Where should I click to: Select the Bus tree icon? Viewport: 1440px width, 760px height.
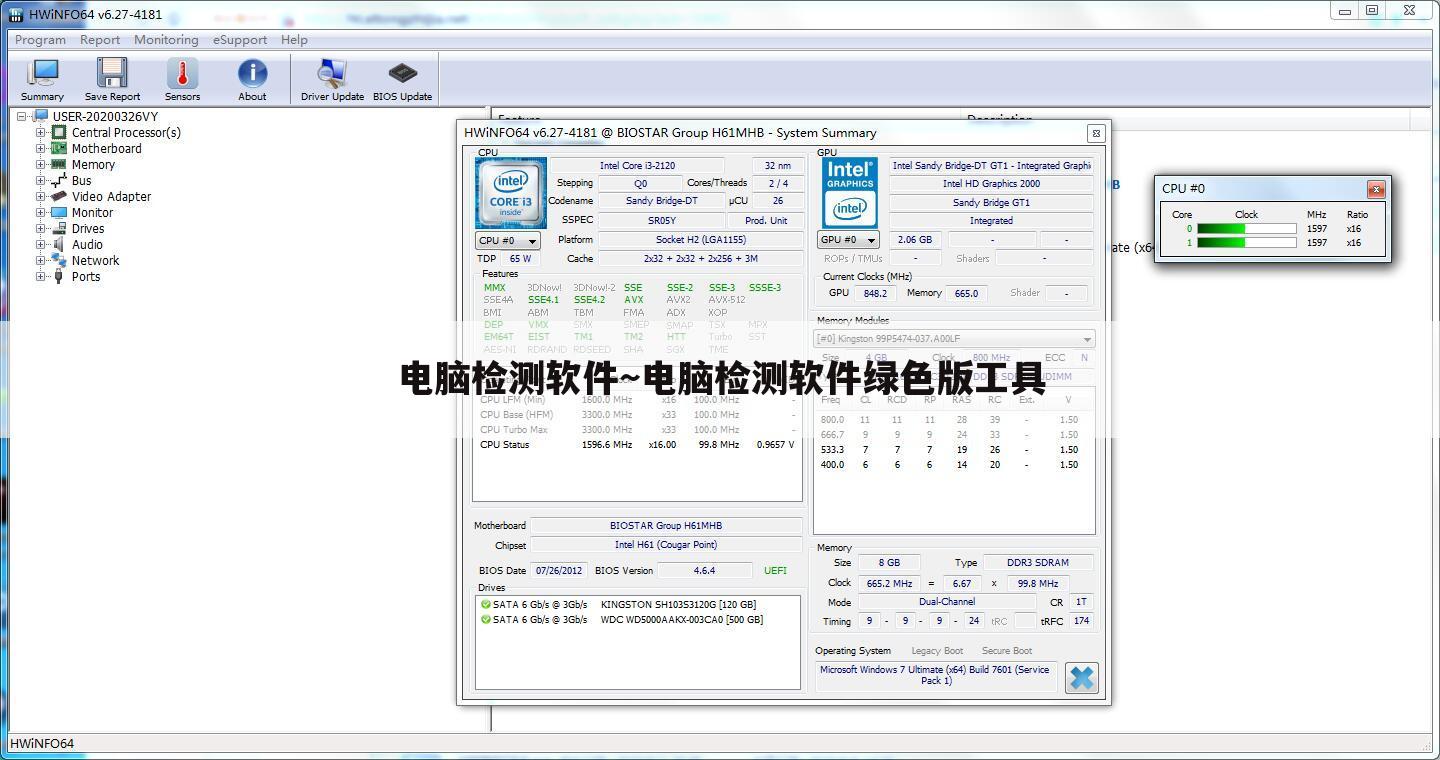tap(59, 180)
